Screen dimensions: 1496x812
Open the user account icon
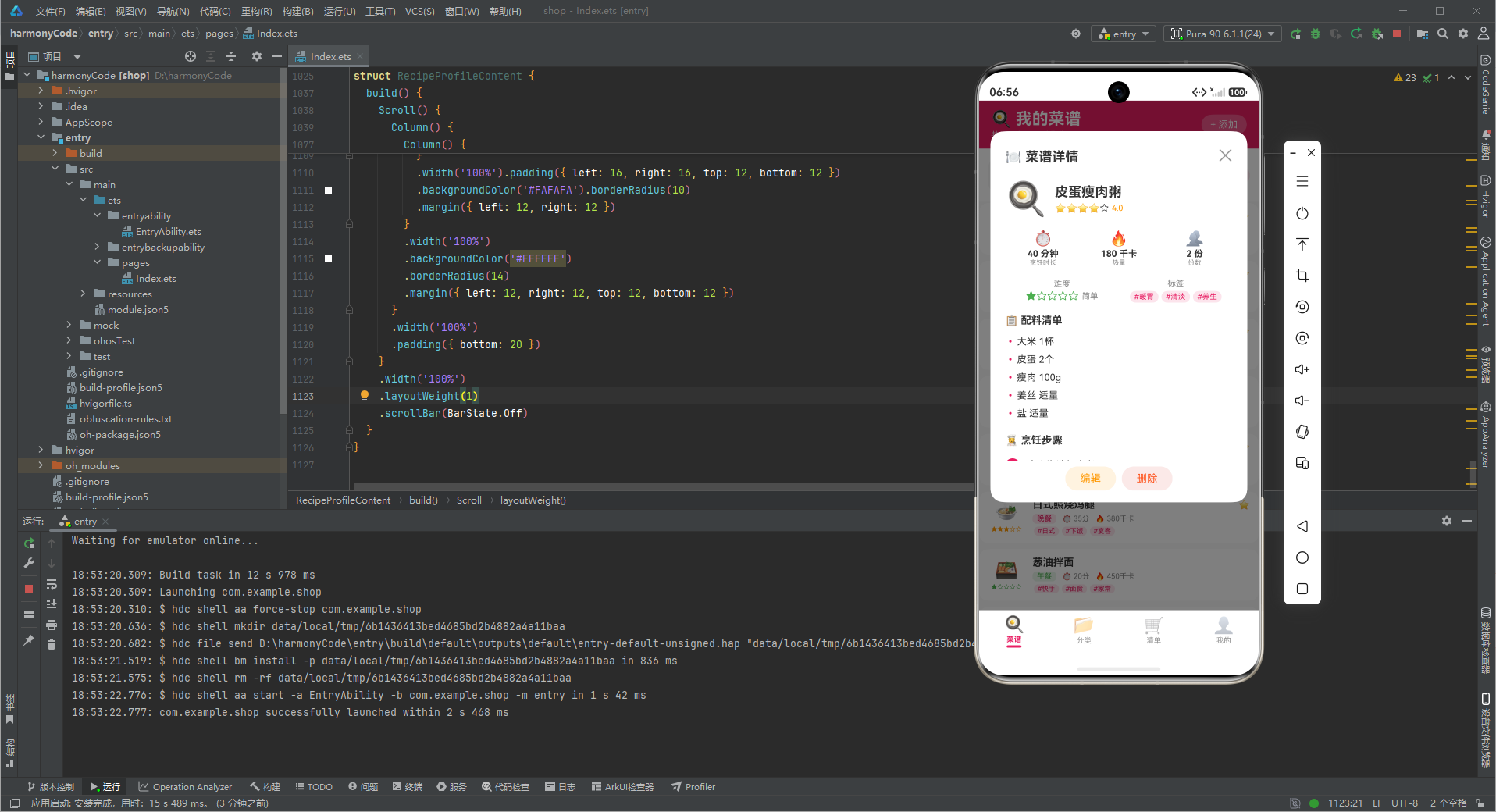coord(1484,34)
